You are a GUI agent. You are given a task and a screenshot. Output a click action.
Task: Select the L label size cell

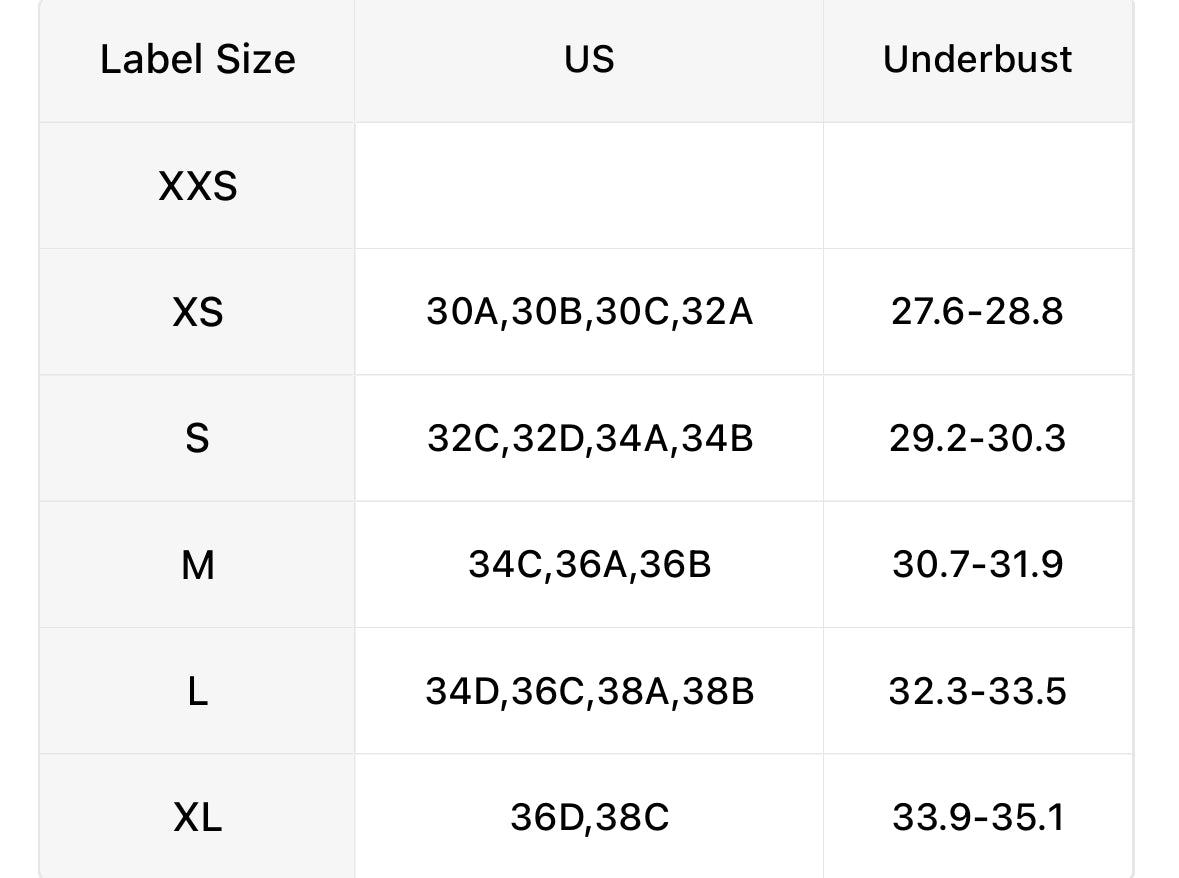click(x=198, y=691)
